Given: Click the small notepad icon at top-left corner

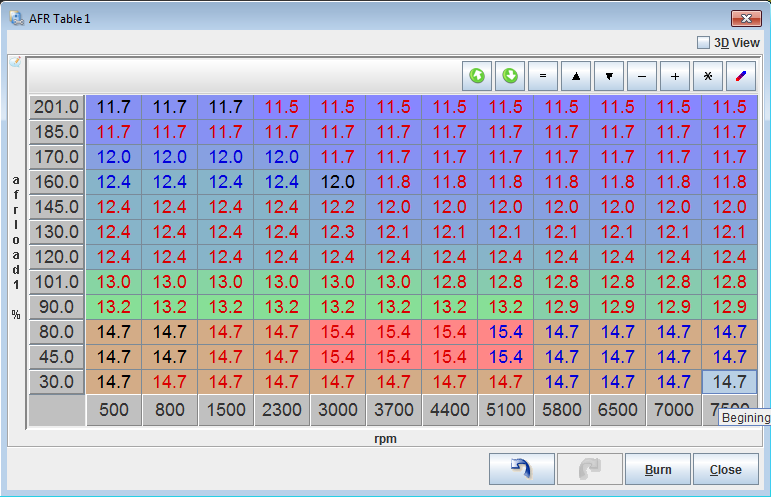Looking at the screenshot, I should [15, 62].
